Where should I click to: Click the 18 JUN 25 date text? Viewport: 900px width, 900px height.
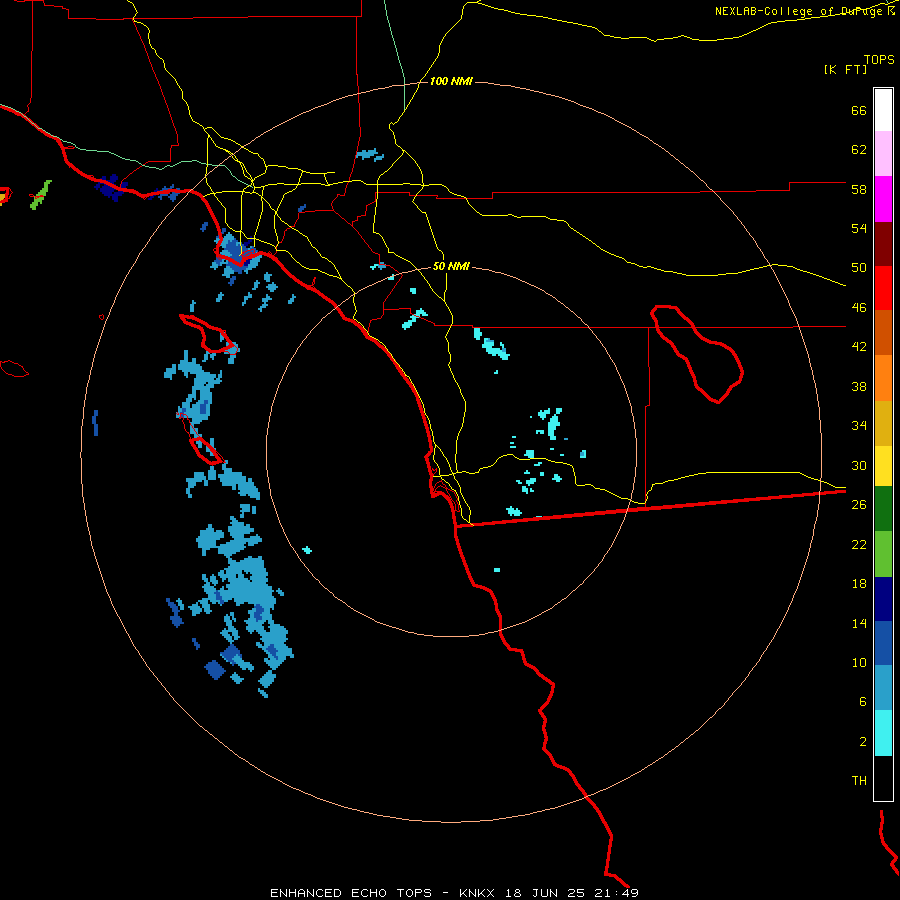tap(545, 893)
